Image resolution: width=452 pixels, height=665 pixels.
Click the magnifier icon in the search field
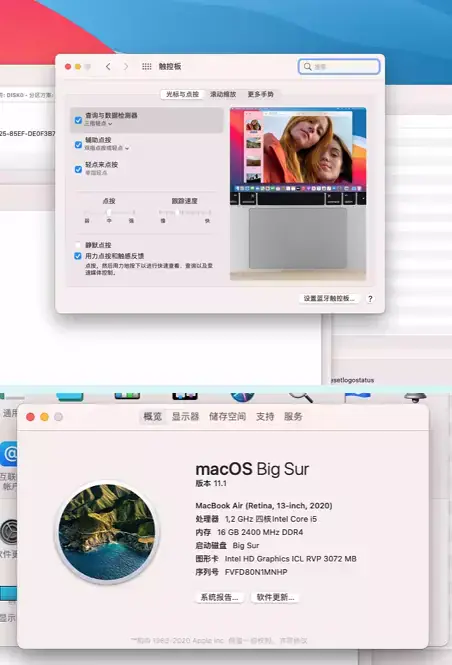307,67
